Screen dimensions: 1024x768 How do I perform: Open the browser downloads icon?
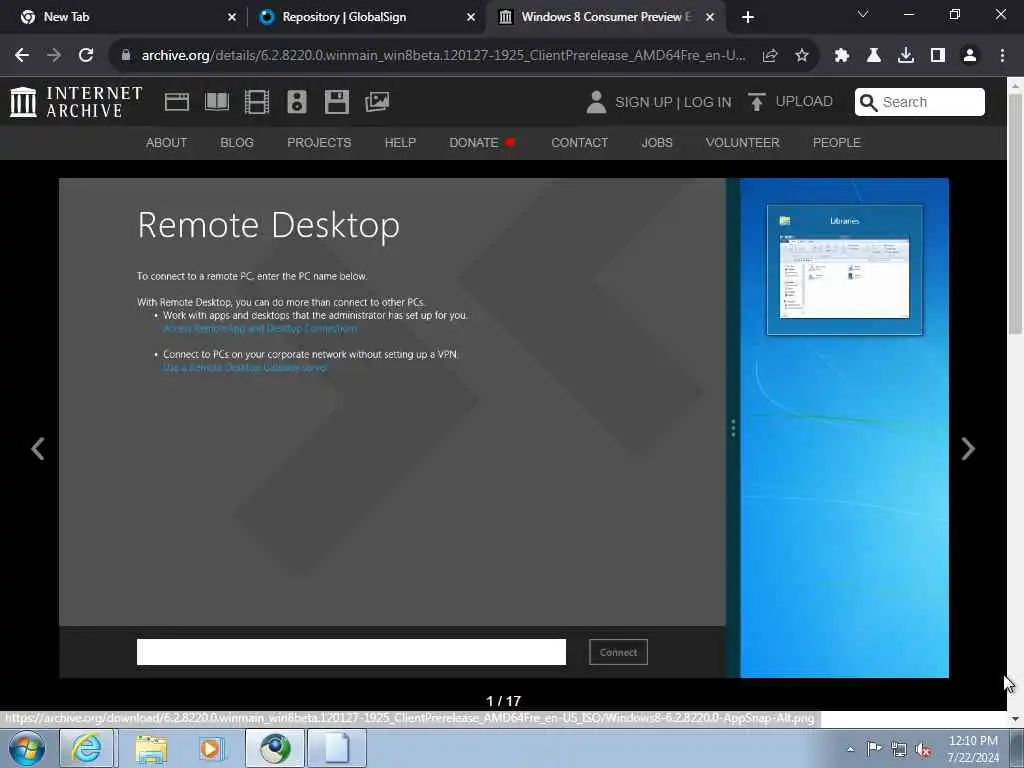coord(906,56)
